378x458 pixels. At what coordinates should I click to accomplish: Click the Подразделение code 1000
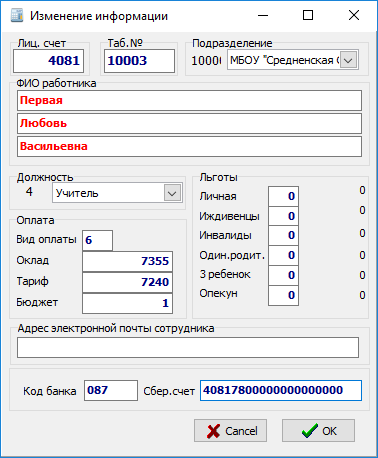[206, 61]
